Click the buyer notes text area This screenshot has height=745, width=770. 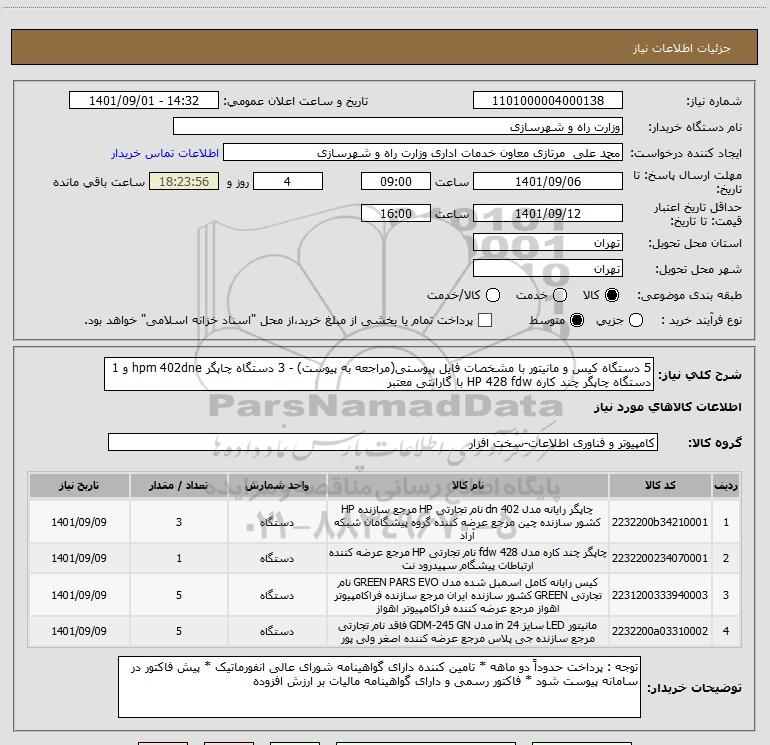point(379,687)
